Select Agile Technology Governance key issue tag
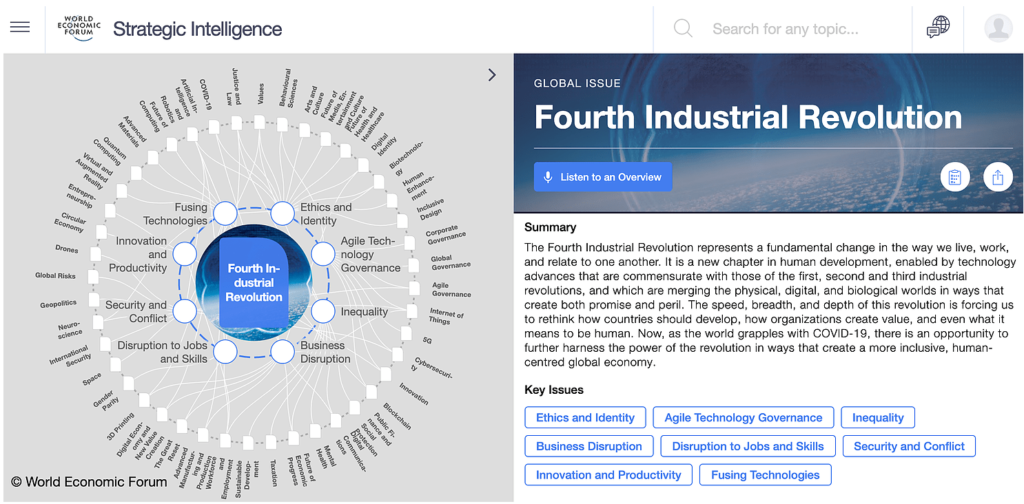 click(x=743, y=418)
